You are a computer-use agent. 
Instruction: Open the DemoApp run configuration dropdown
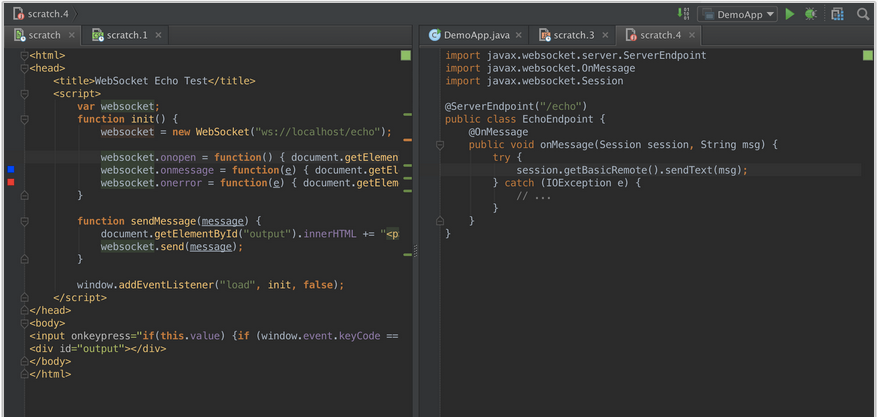(x=737, y=15)
